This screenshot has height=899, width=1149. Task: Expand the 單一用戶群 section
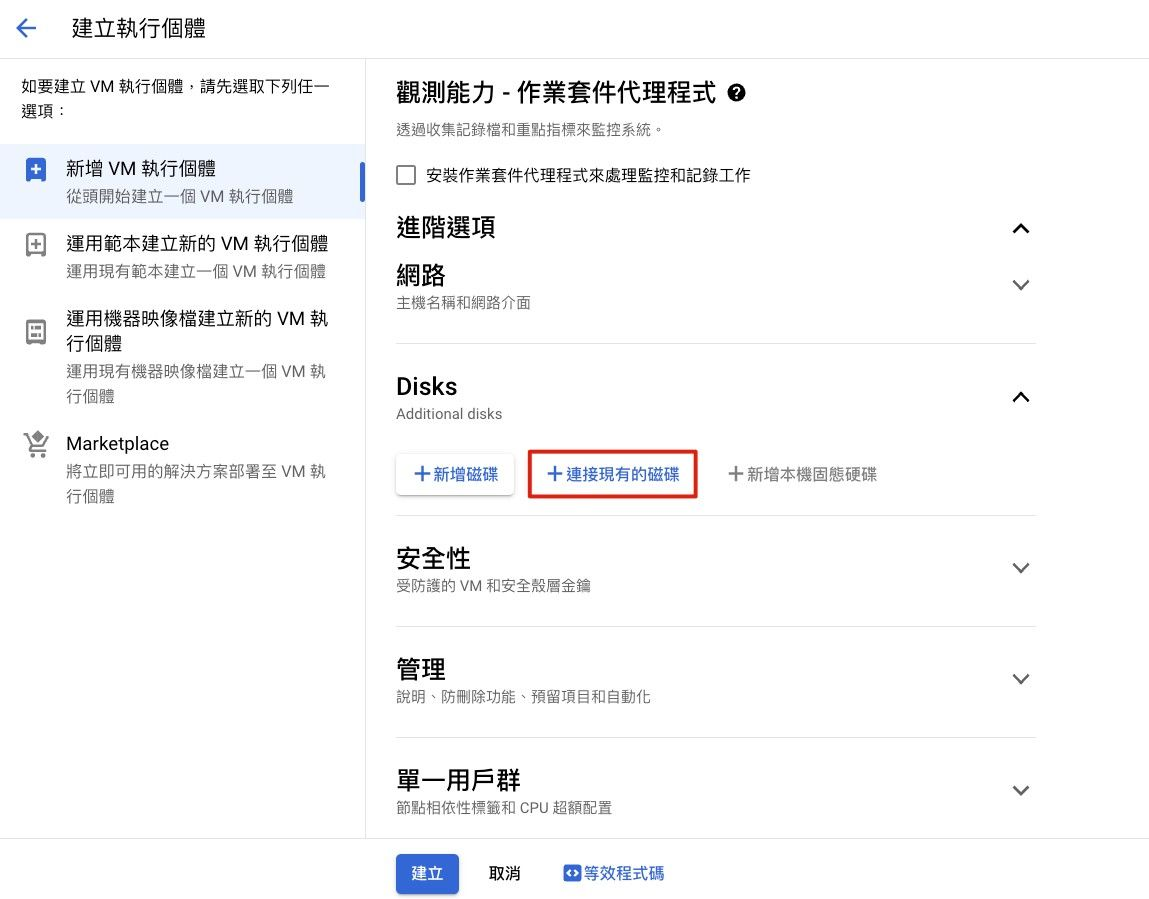point(1020,790)
